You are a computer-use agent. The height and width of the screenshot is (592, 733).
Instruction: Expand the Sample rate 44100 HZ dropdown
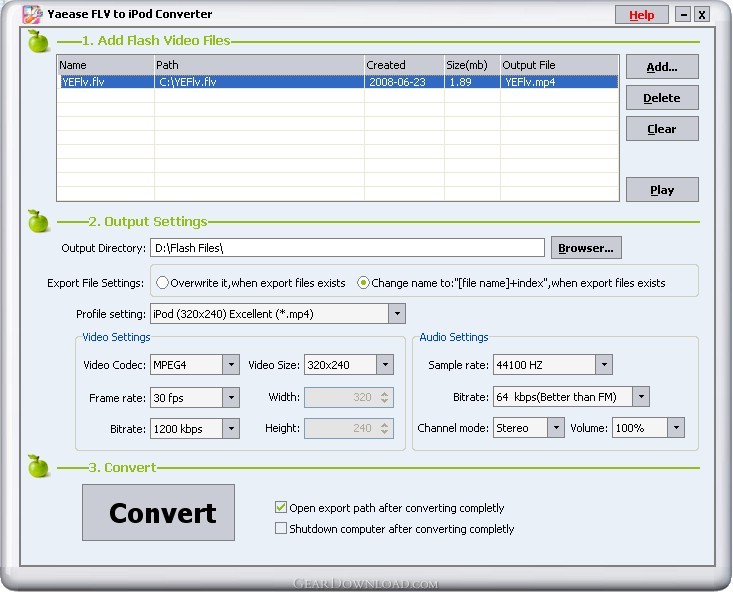click(604, 365)
